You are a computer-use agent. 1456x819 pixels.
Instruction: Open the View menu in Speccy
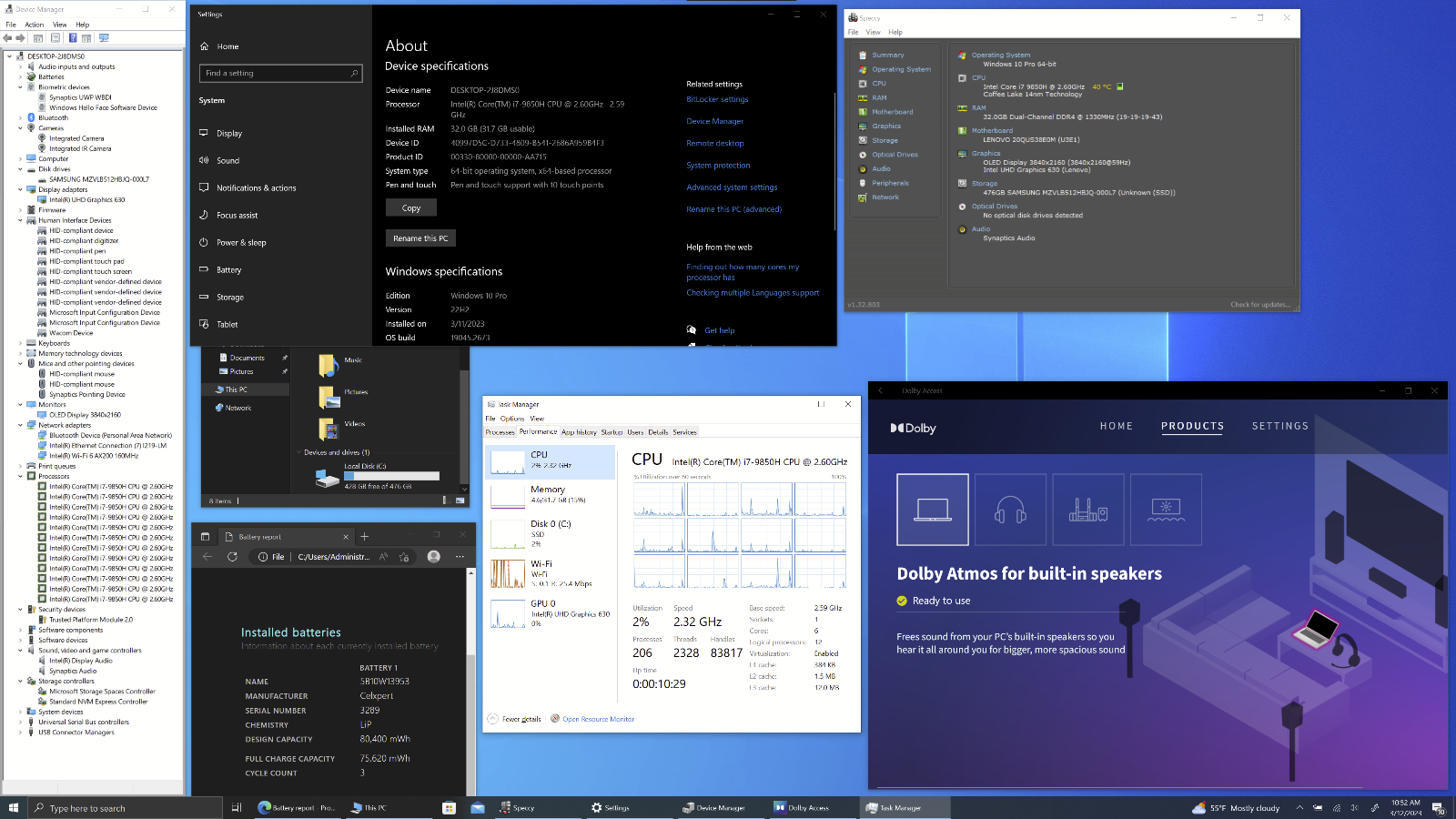tap(873, 32)
